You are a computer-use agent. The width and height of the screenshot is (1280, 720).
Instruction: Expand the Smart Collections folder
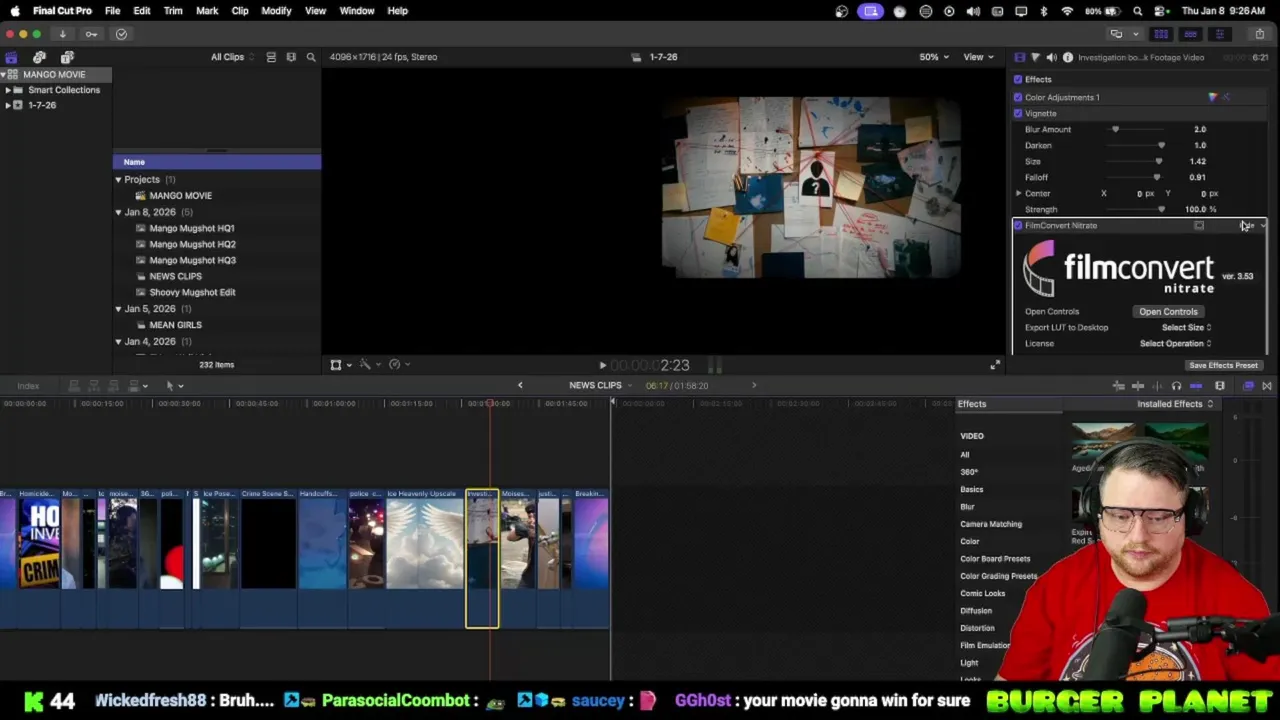point(8,90)
